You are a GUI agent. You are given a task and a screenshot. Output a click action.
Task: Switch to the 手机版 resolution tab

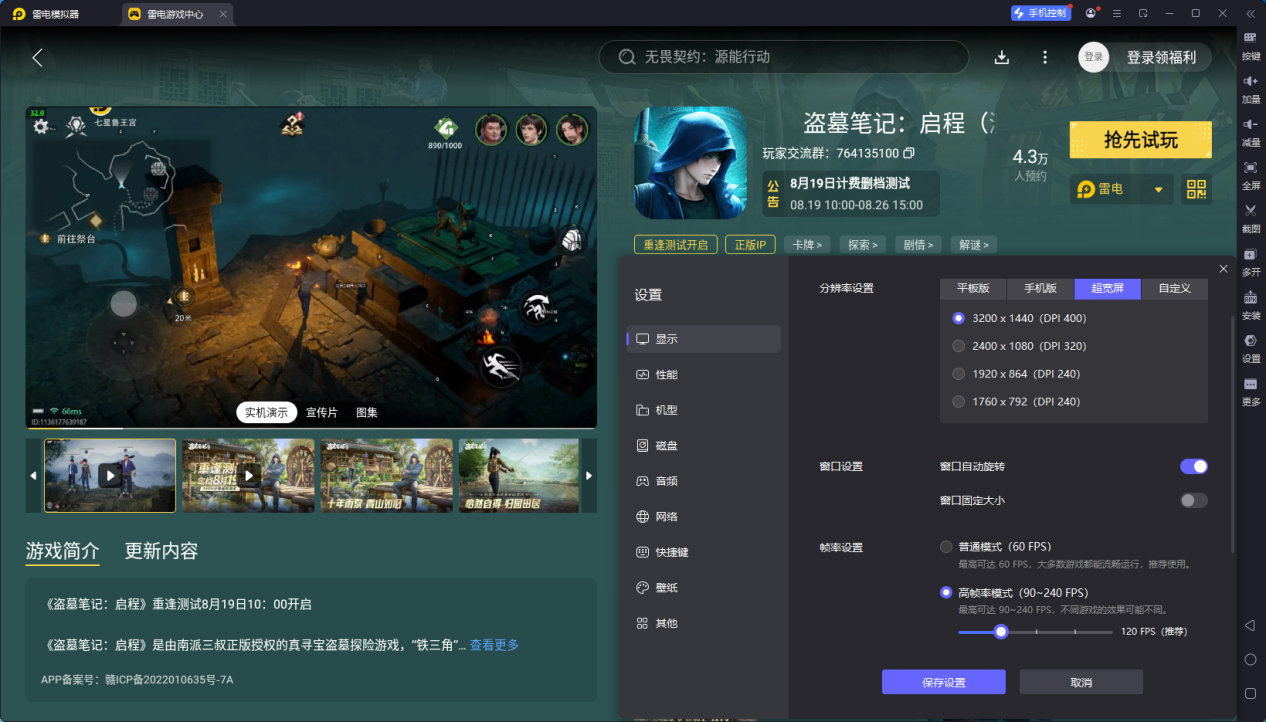pos(1040,288)
